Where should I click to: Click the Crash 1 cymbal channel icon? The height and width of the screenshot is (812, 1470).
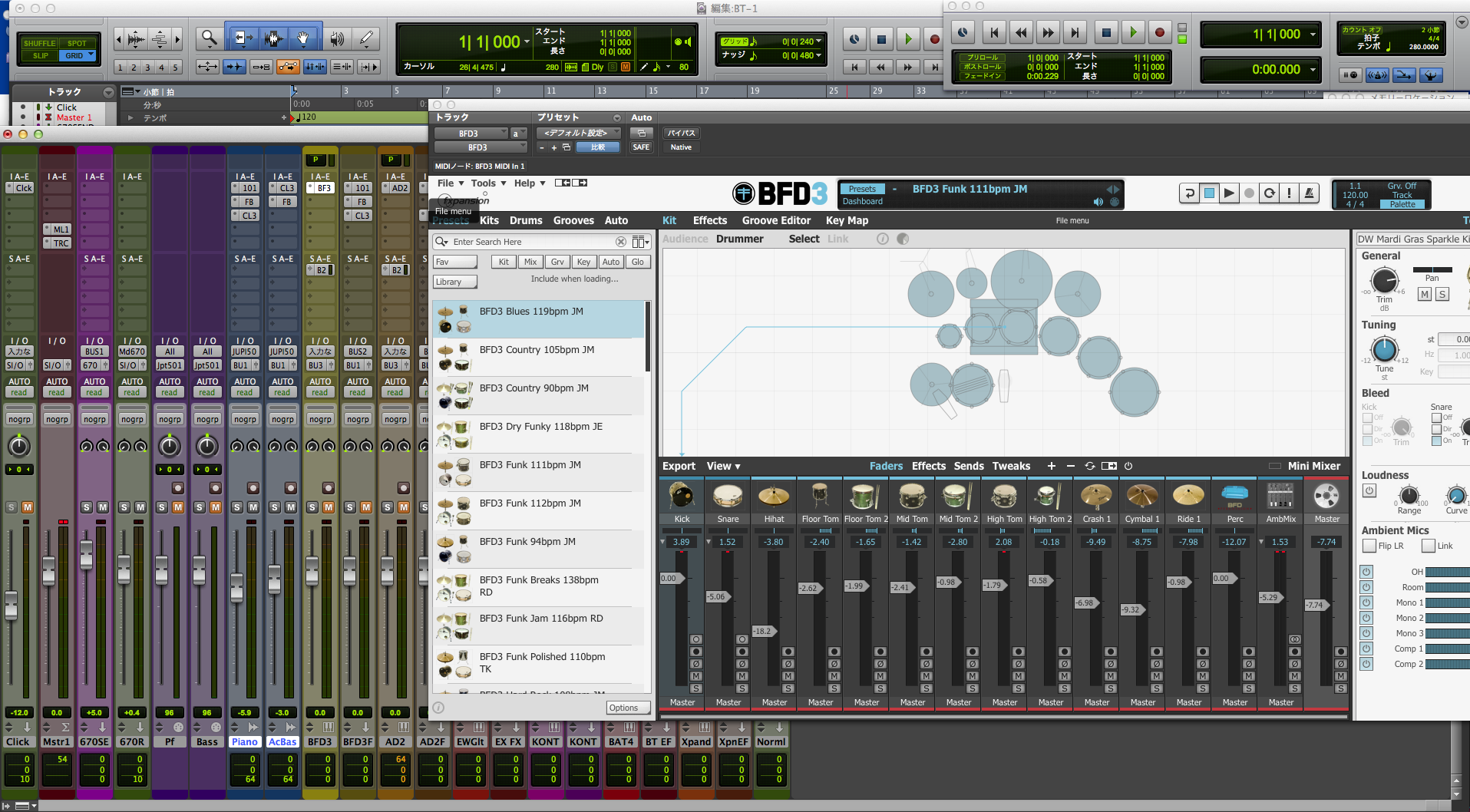(1096, 496)
